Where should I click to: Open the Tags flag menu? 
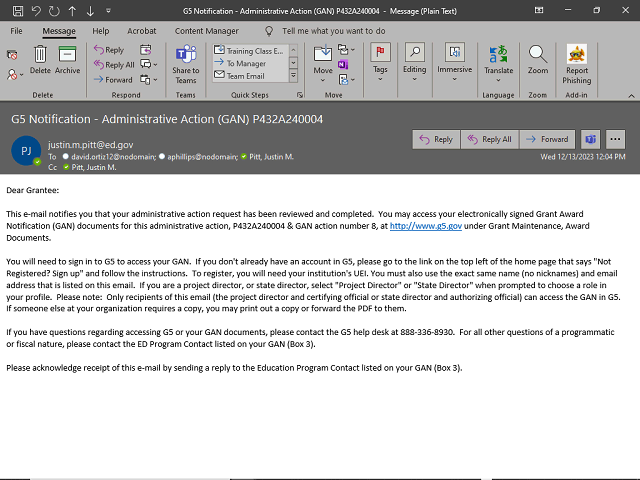[380, 62]
